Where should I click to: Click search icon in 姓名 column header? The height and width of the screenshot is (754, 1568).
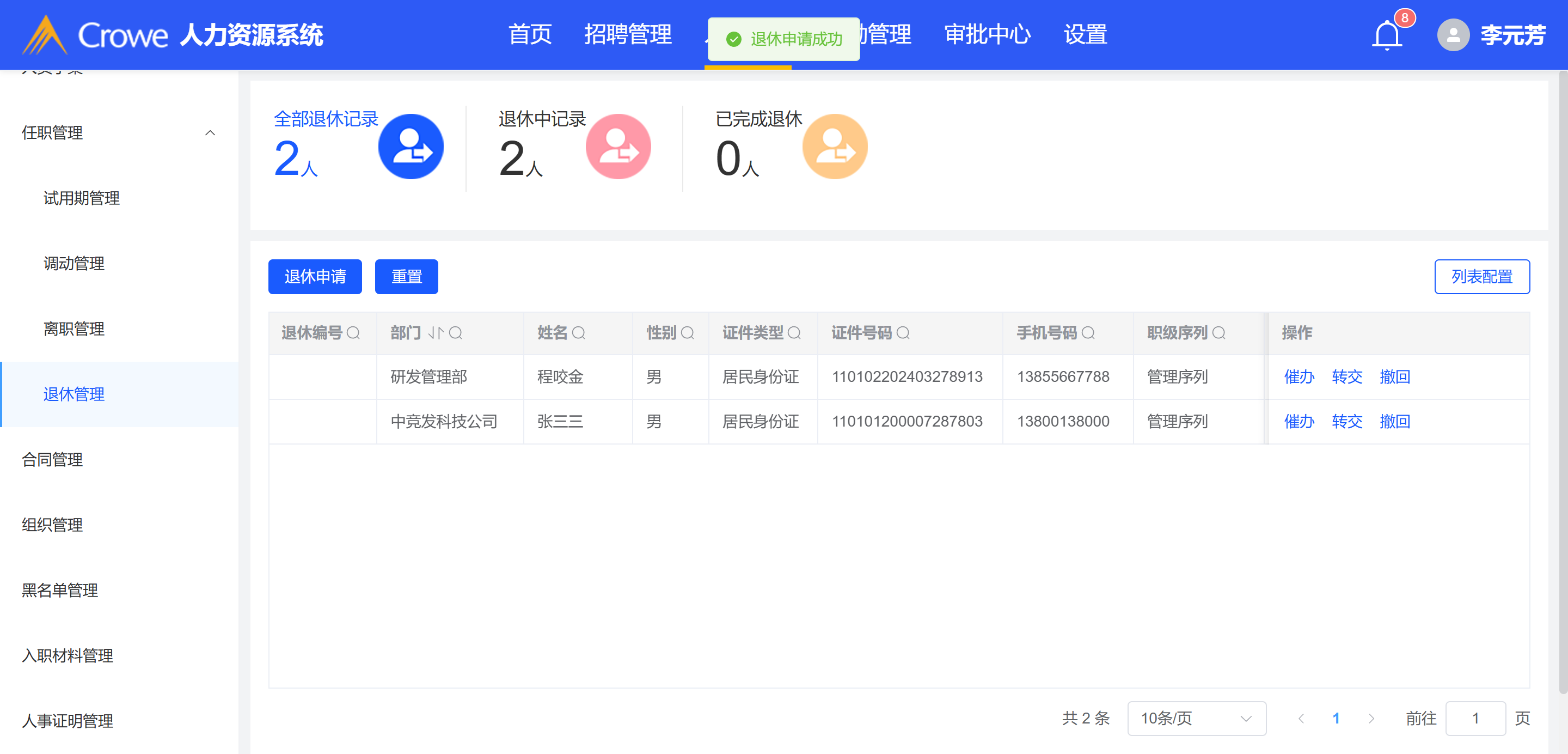pos(578,332)
